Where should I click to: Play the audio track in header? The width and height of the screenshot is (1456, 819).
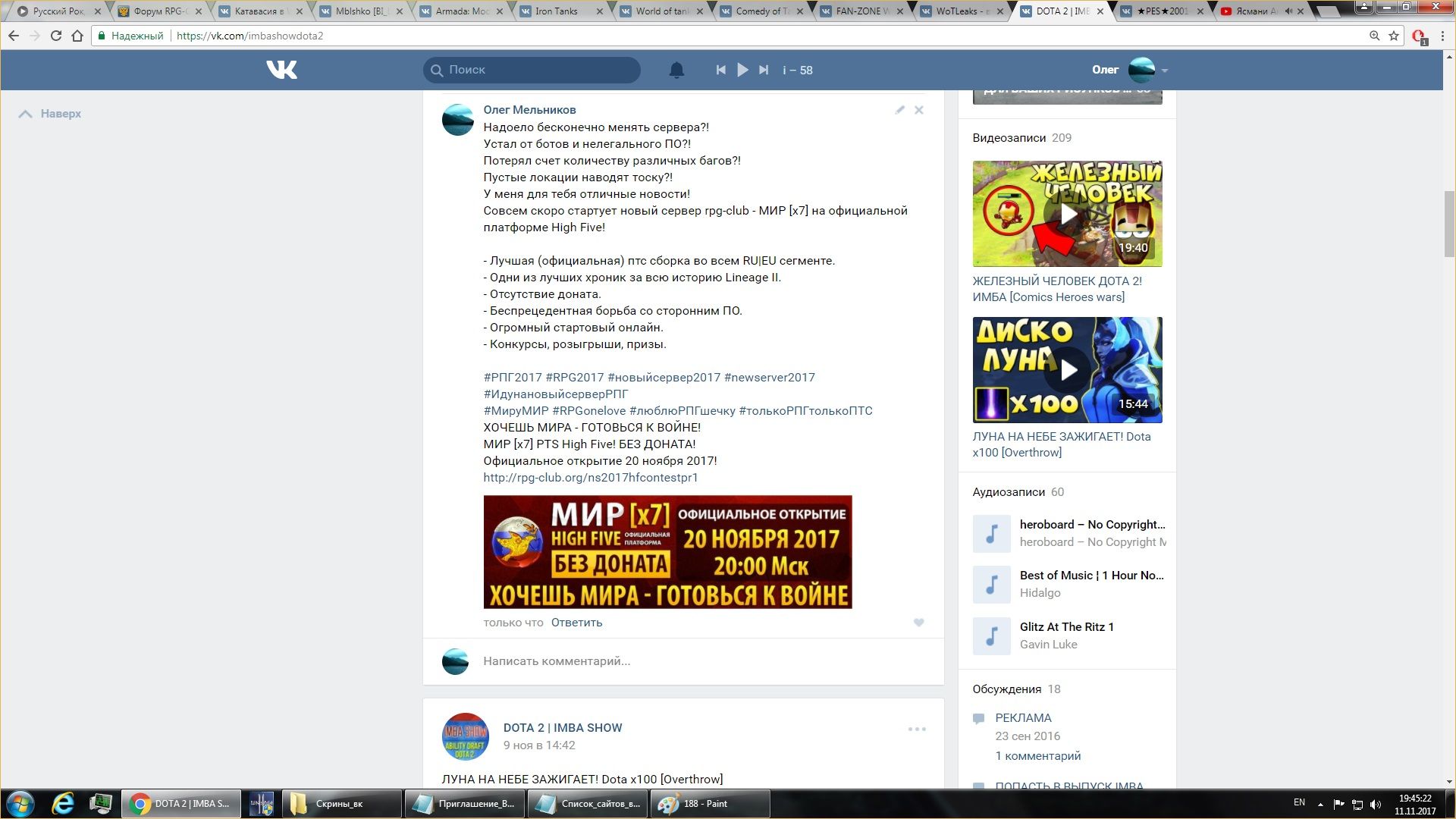click(x=742, y=70)
